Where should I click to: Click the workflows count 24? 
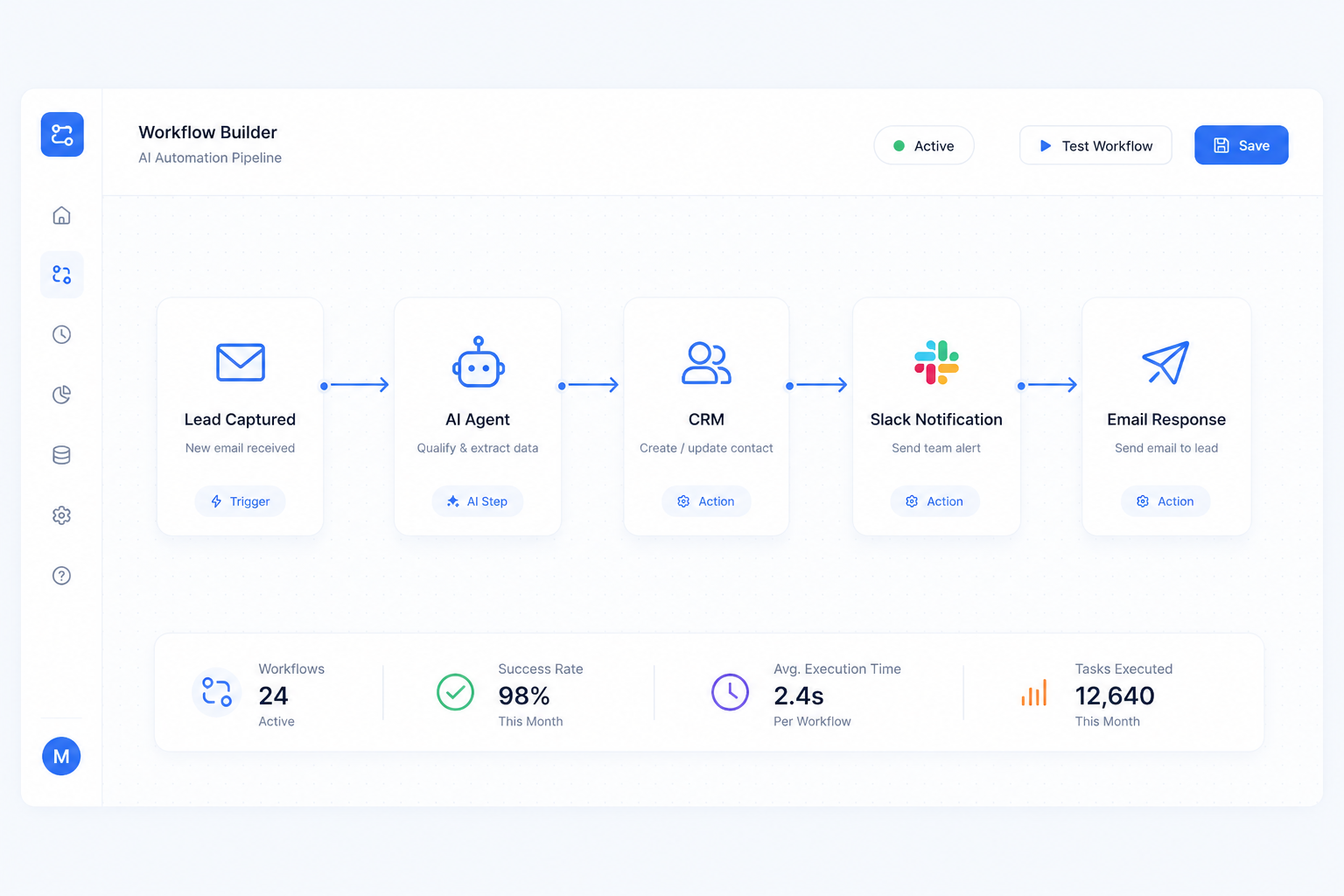tap(273, 696)
